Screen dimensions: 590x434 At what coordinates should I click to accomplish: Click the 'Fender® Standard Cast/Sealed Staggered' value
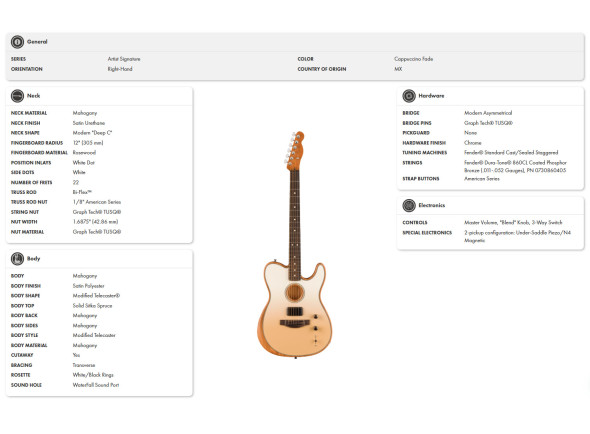tap(511, 153)
